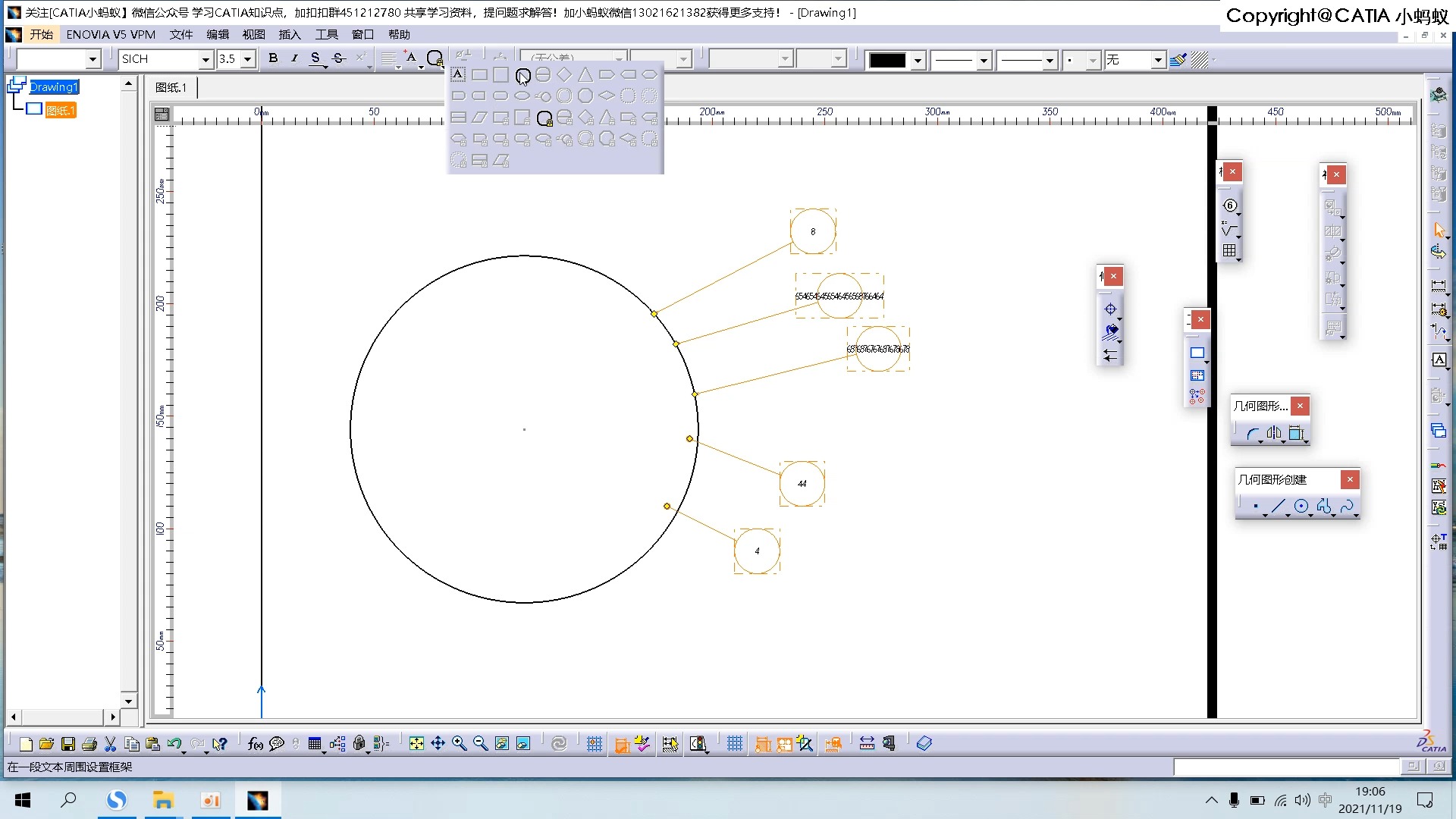
Task: Click the corner fillet tool
Action: [x=1253, y=433]
